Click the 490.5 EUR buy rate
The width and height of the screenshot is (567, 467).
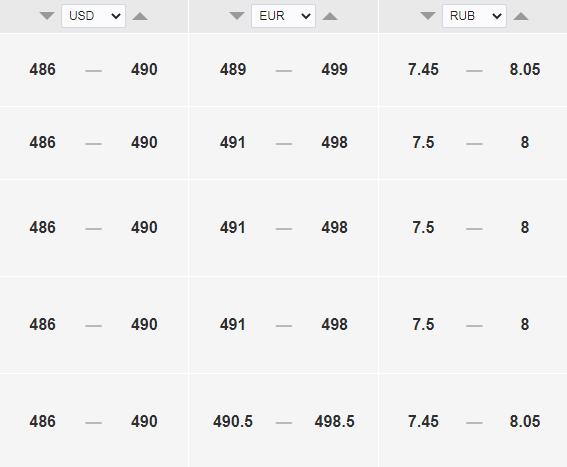click(x=233, y=421)
